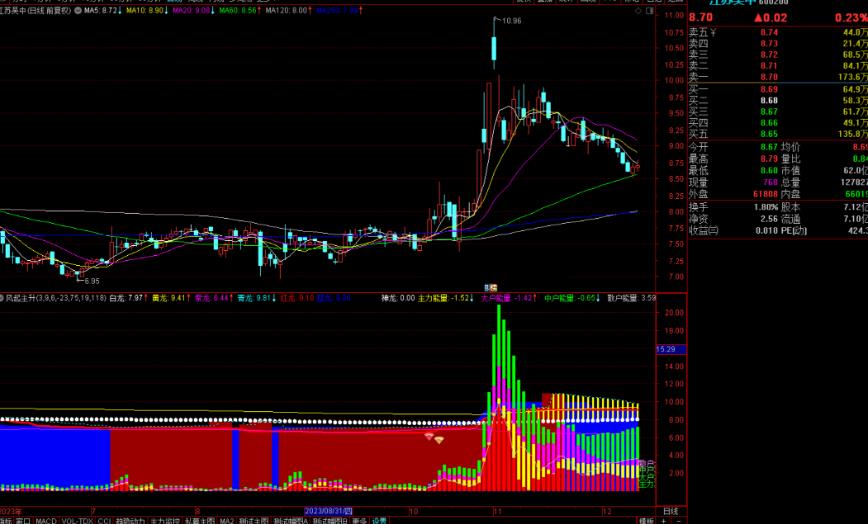868x524 pixels.
Task: Click the 现量 value 760
Action: coord(771,182)
